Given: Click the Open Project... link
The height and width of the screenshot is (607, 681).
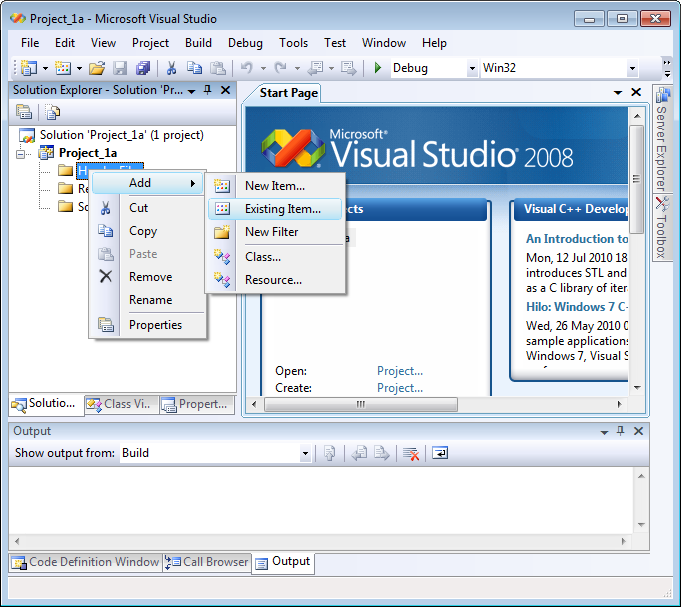Looking at the screenshot, I should point(399,371).
